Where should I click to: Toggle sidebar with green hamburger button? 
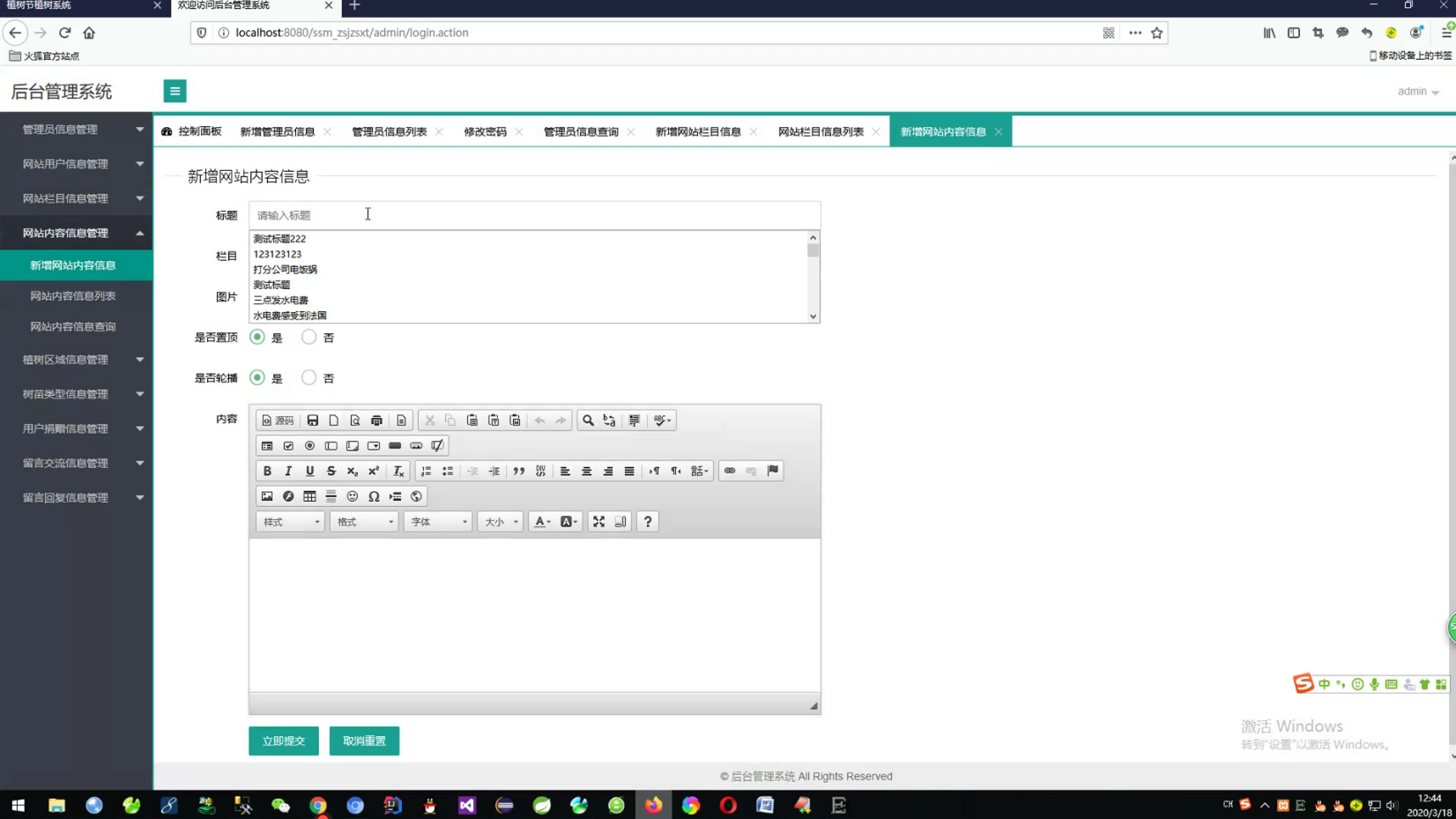pyautogui.click(x=175, y=91)
